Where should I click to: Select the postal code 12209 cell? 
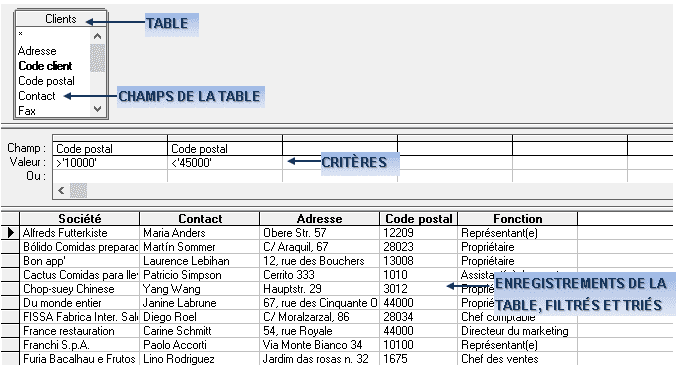click(x=419, y=233)
